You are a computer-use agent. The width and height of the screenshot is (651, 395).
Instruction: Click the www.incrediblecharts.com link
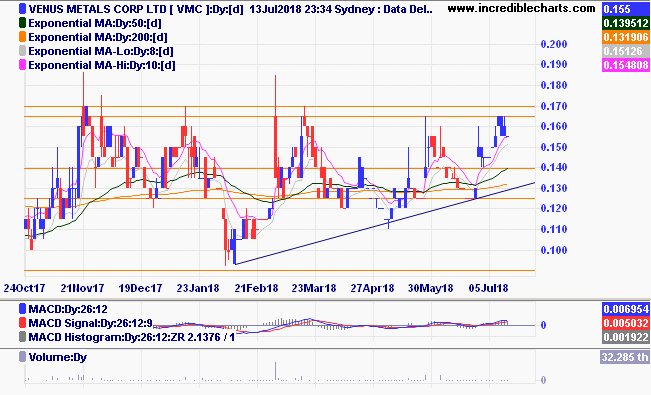[521, 8]
